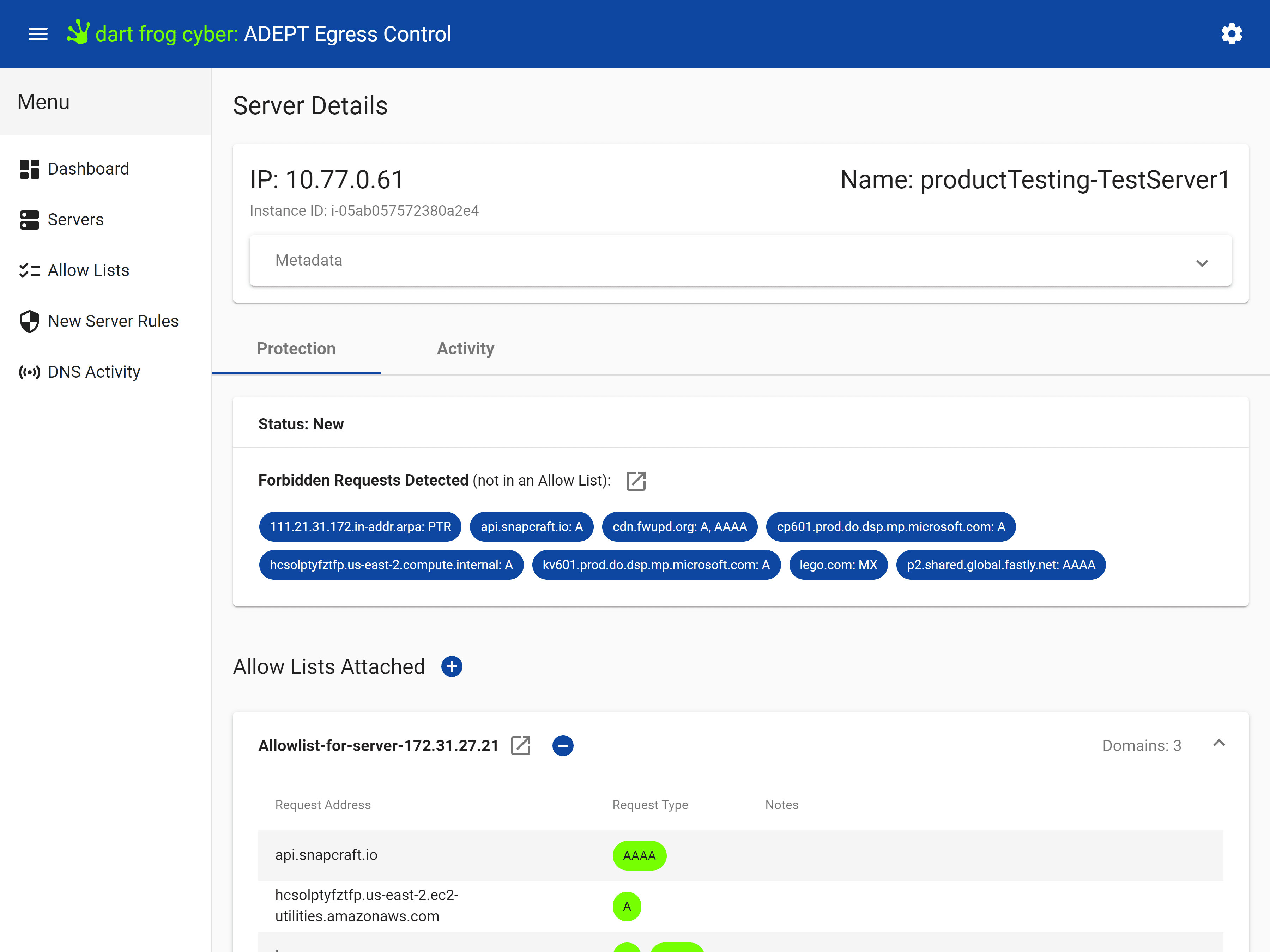Click the api.snapcraft.io: A chip
Image resolution: width=1270 pixels, height=952 pixels.
[x=531, y=527]
